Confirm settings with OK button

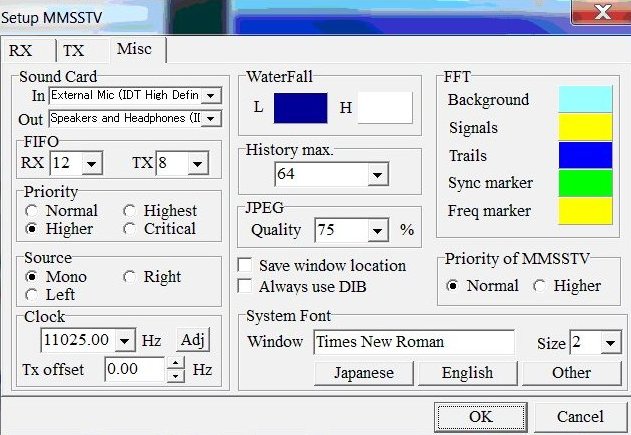click(480, 417)
